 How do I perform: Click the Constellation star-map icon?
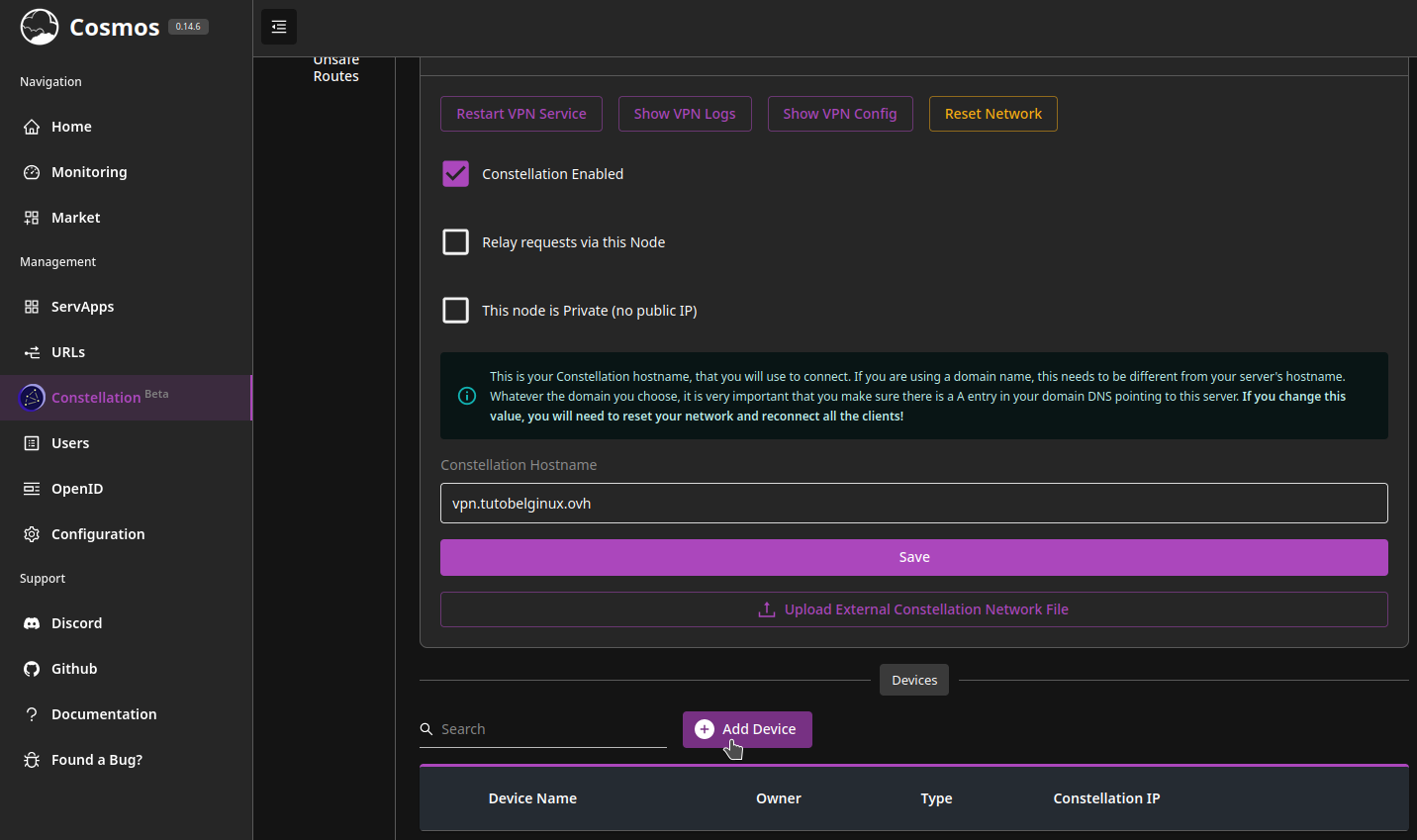(x=32, y=398)
